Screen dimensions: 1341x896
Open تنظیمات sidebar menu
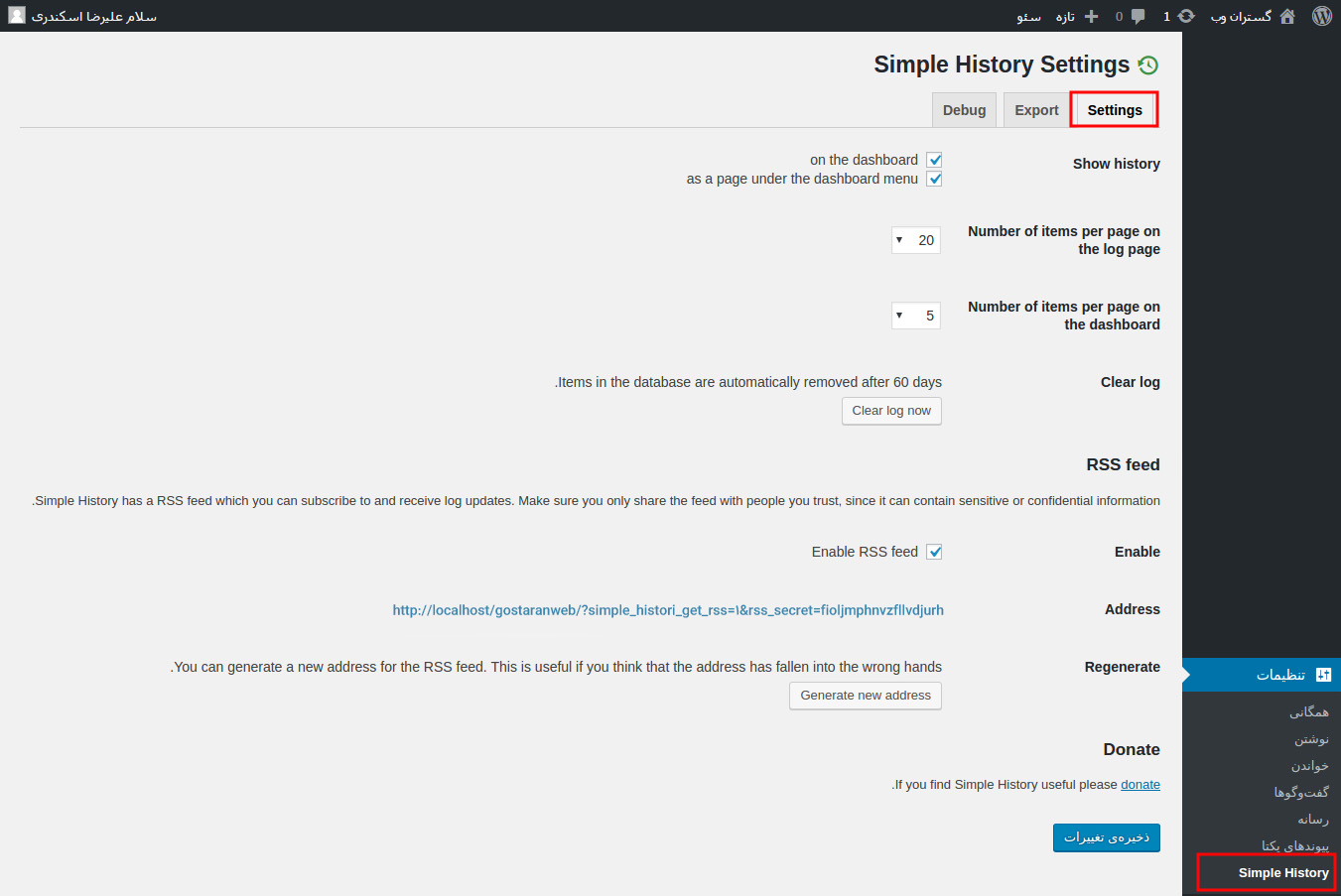click(1262, 675)
